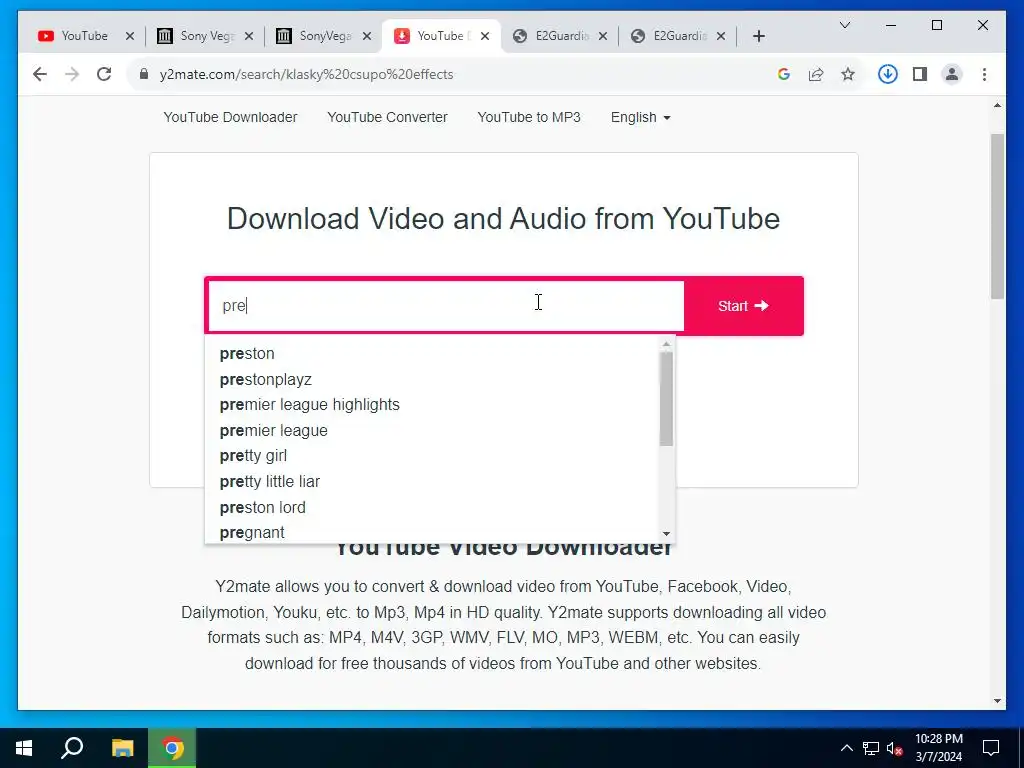Close the second SonyVegas tab
This screenshot has height=768, width=1024.
tap(366, 36)
